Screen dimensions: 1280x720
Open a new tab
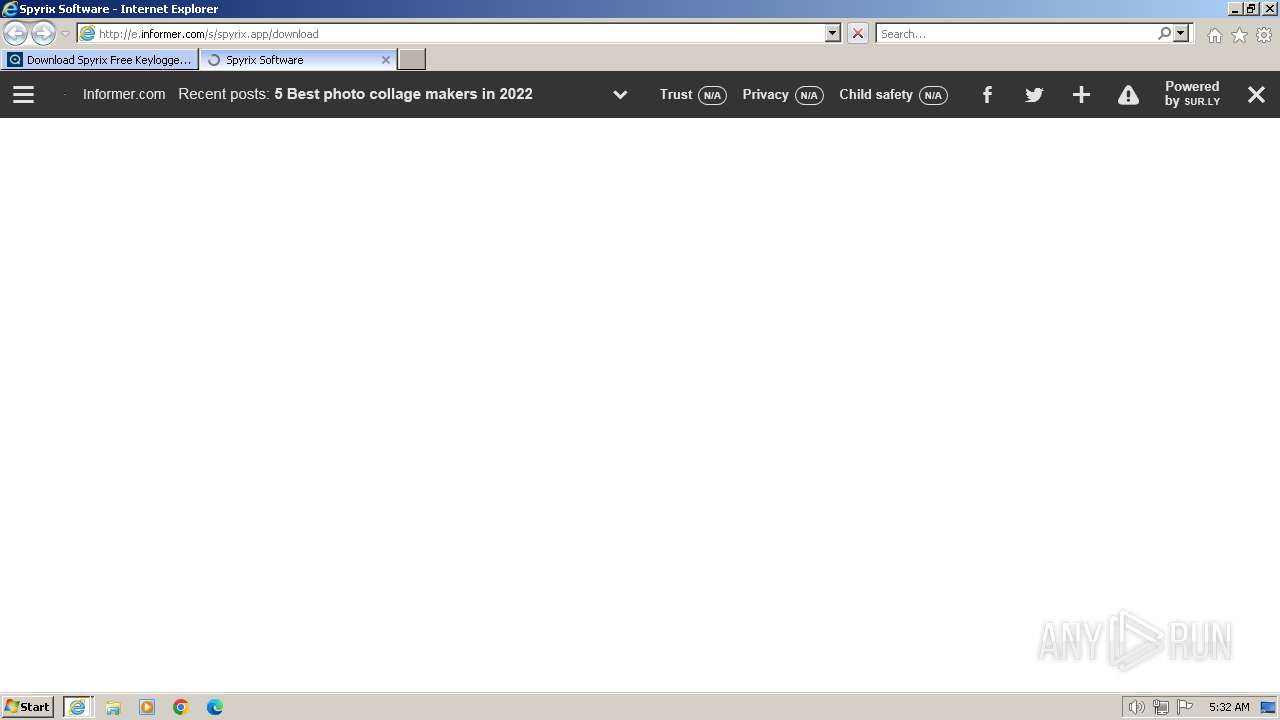412,60
